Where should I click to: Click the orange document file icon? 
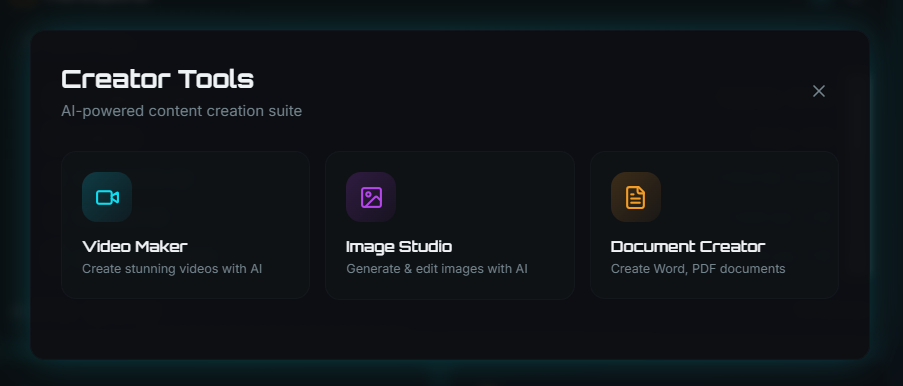pyautogui.click(x=635, y=197)
